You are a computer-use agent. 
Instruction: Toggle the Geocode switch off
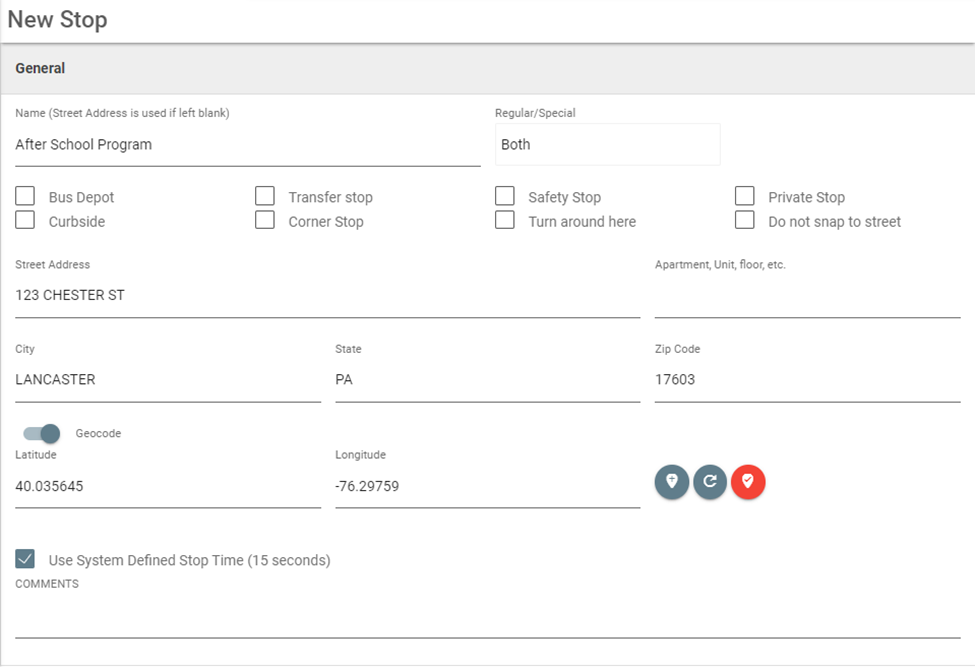click(x=42, y=433)
